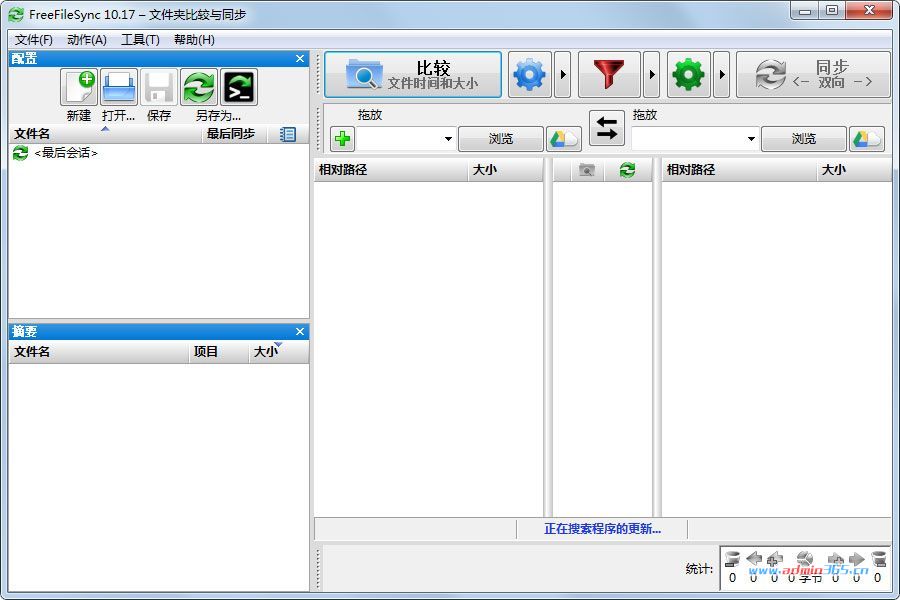Screen dimensions: 900x600
Task: Sort by 最后同步 column header
Action: [235, 134]
